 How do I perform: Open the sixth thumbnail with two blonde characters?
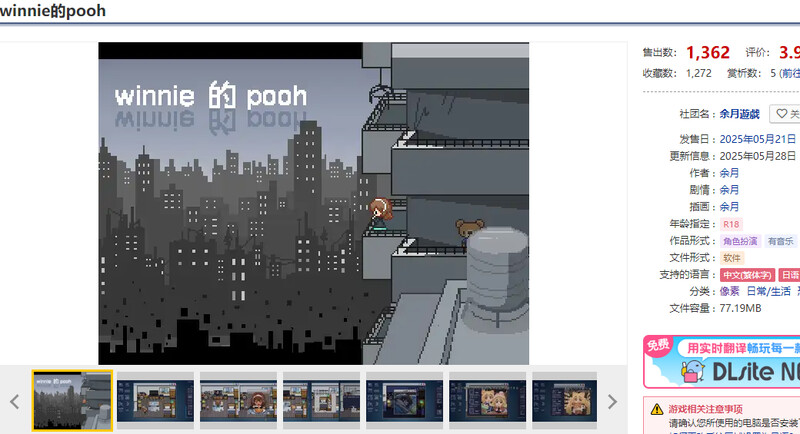point(488,401)
